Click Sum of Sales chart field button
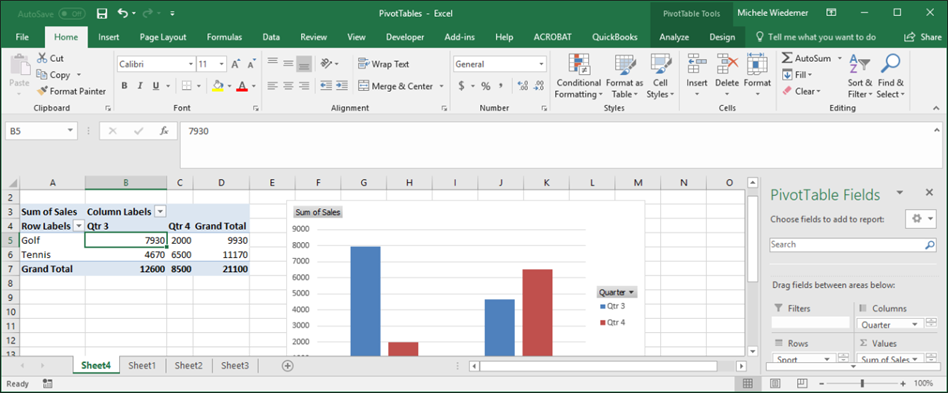948x393 pixels. click(x=318, y=212)
